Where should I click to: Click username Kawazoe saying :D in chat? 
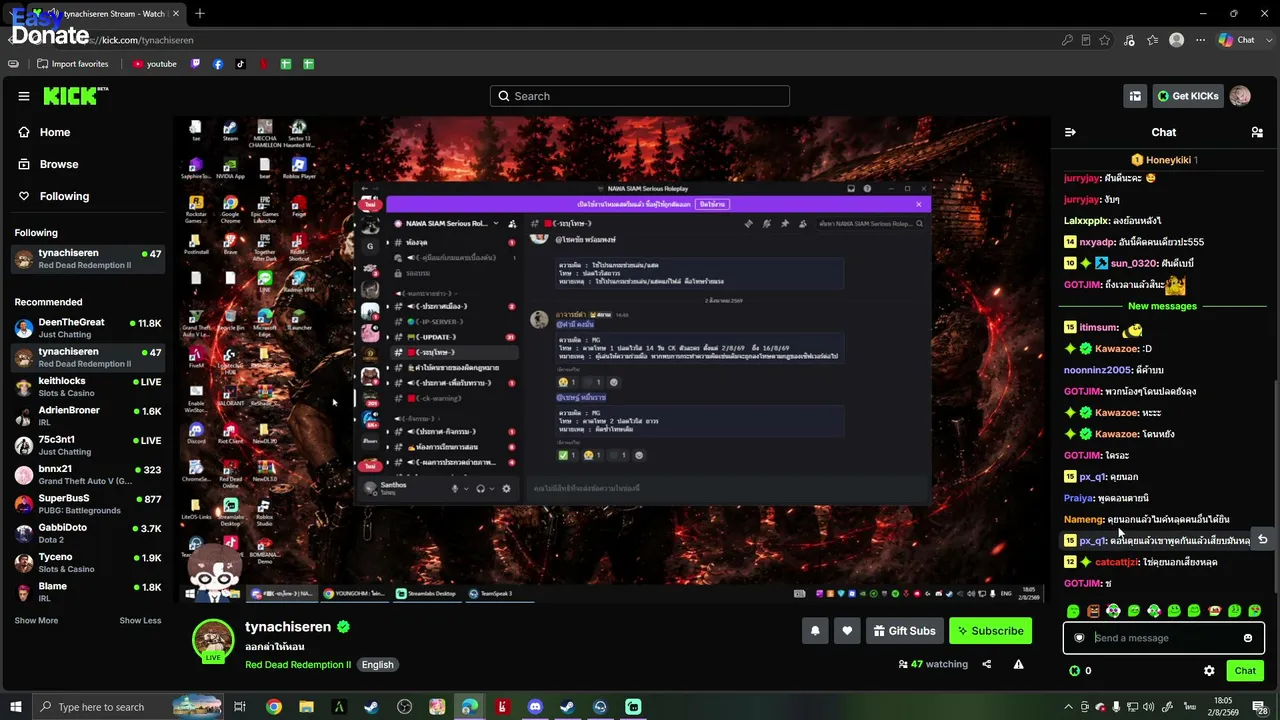(x=1117, y=349)
